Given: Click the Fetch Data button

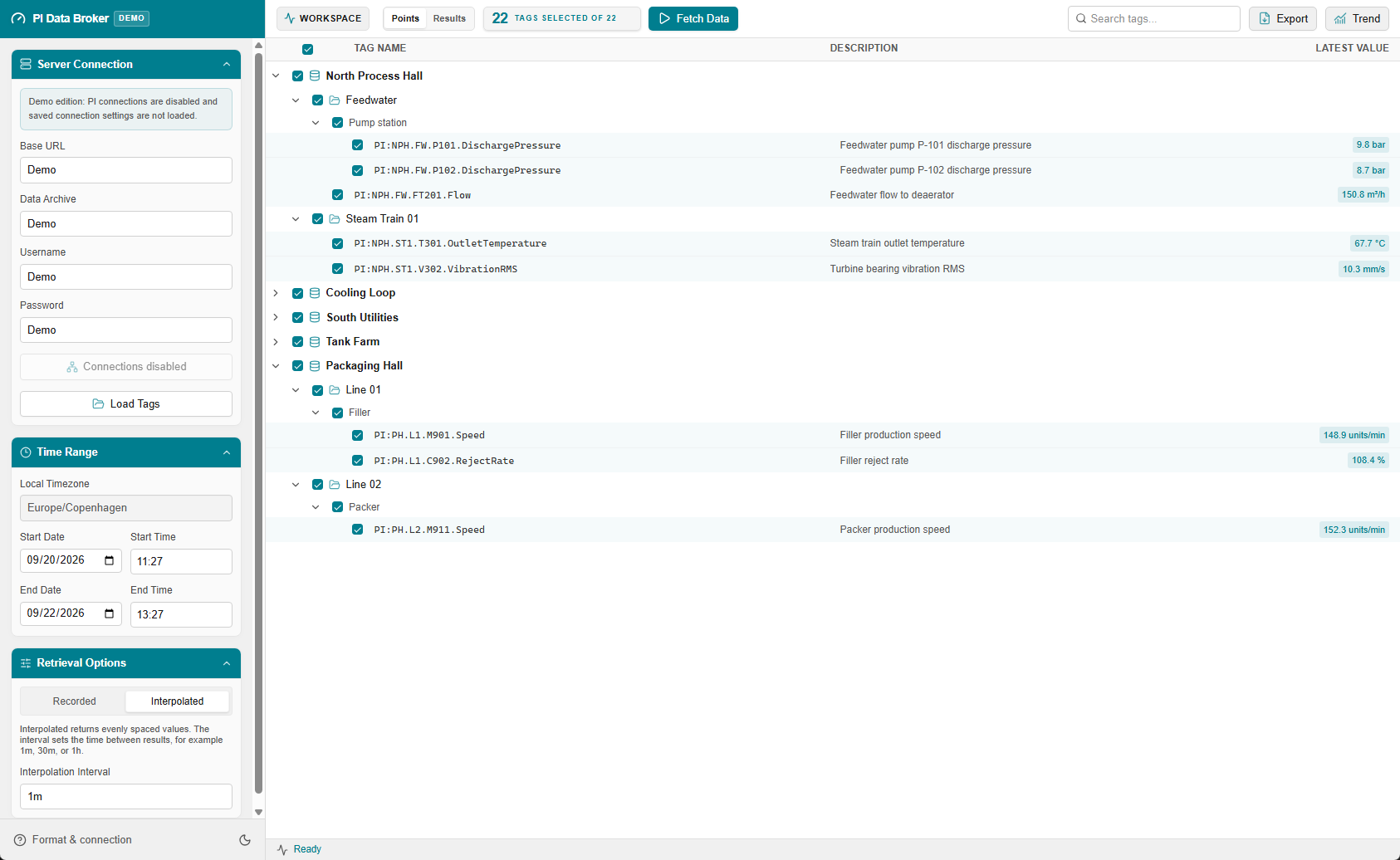Looking at the screenshot, I should pyautogui.click(x=693, y=18).
